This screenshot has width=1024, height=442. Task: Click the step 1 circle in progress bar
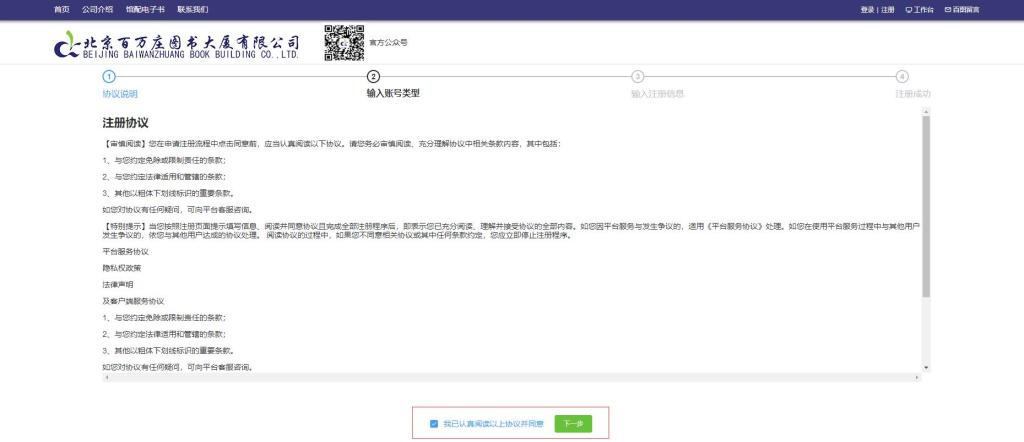(x=109, y=76)
